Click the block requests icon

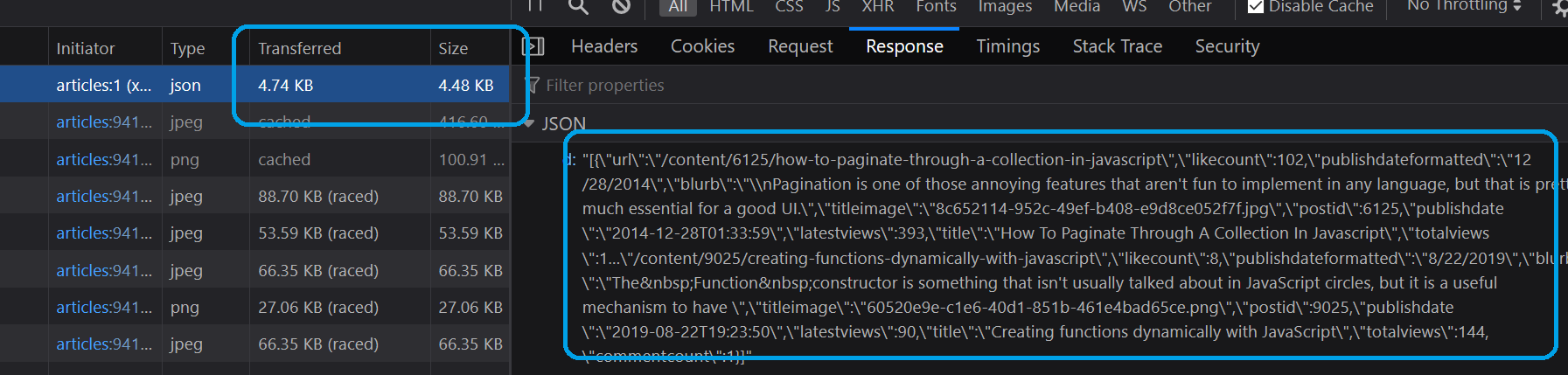click(621, 6)
